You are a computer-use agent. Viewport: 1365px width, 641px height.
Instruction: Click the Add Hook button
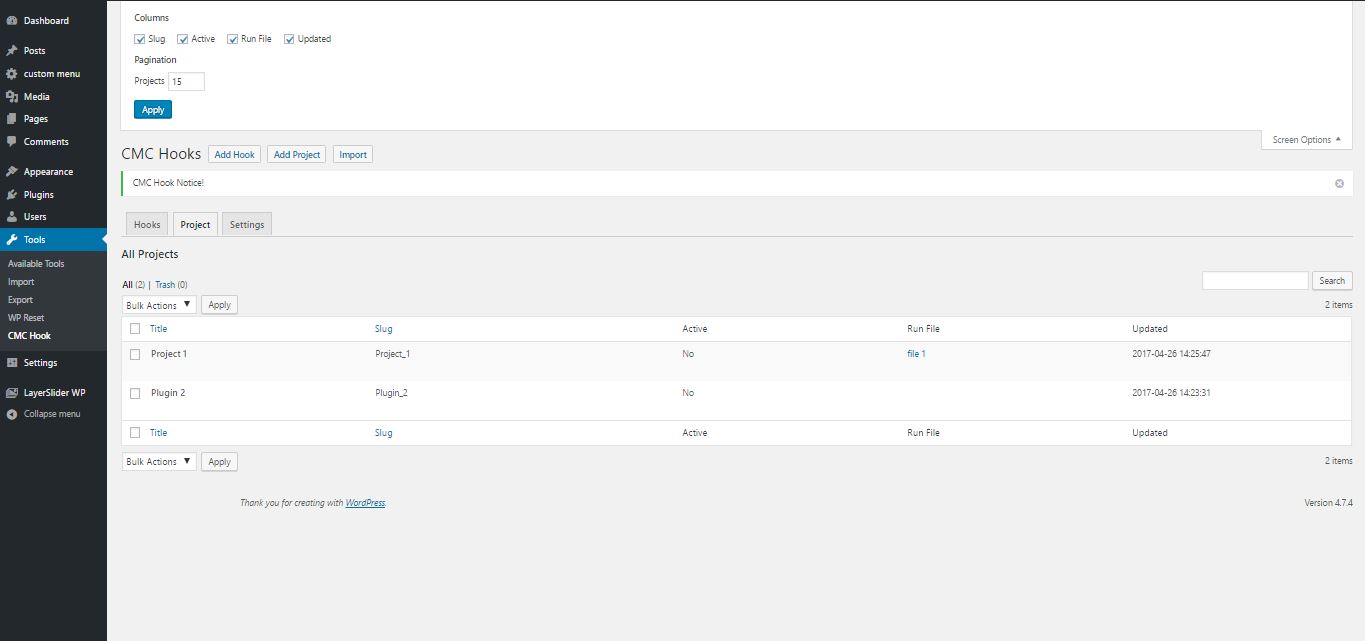[x=235, y=155]
